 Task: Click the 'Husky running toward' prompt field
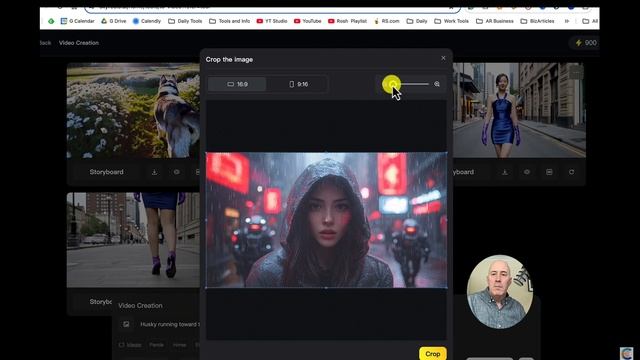click(x=169, y=324)
